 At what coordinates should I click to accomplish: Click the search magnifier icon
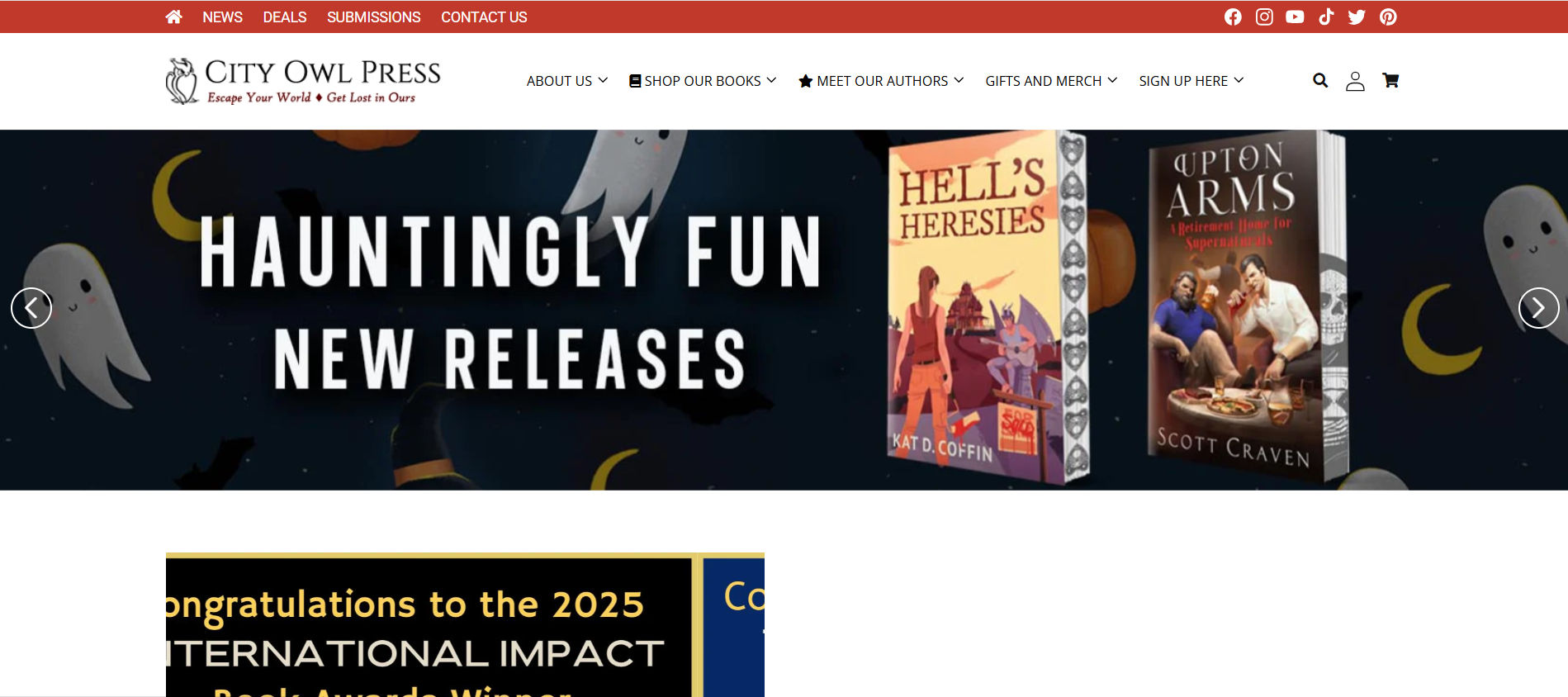1320,80
